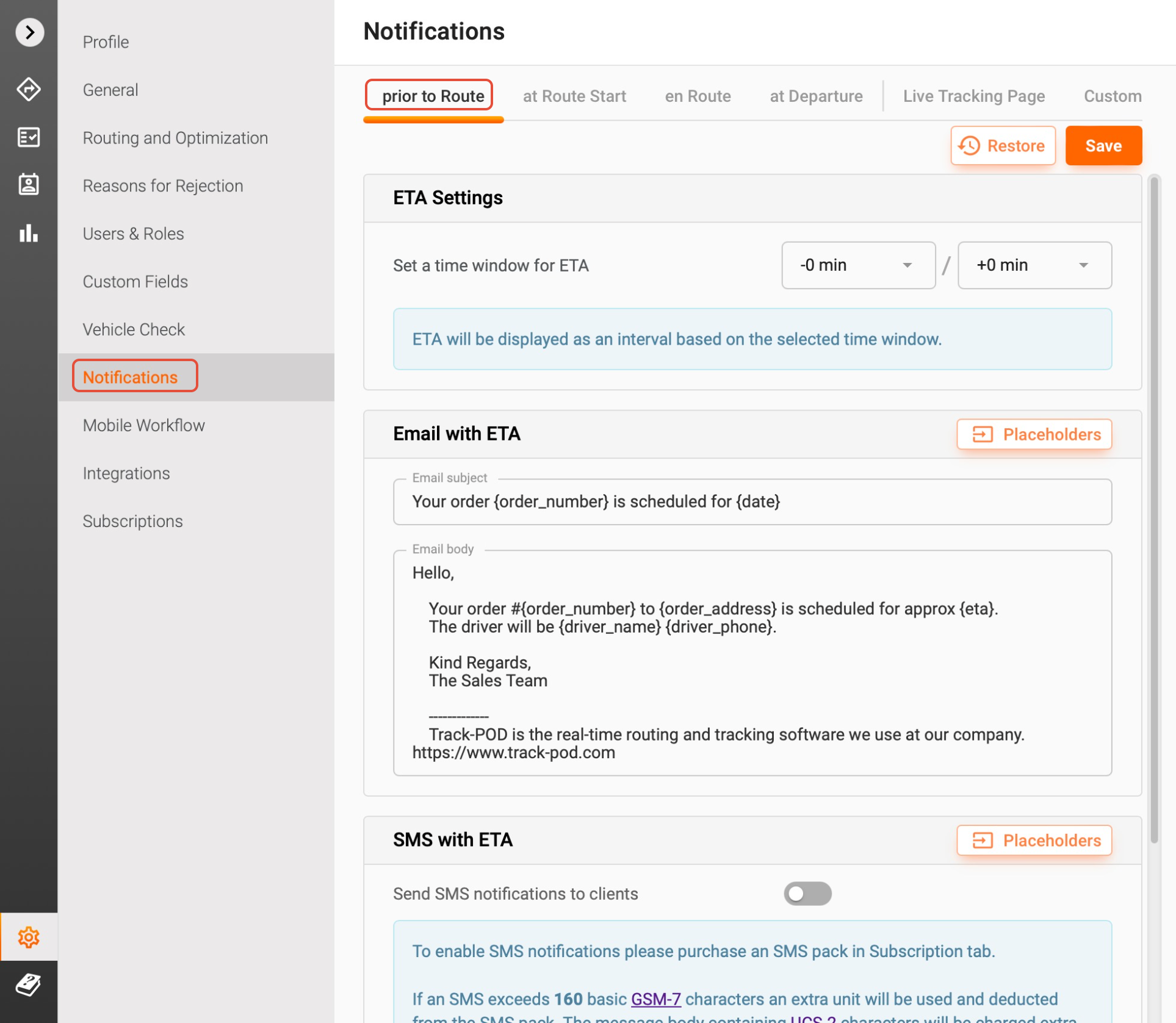Switch to the at Route Start tab
1176x1023 pixels.
click(x=574, y=96)
